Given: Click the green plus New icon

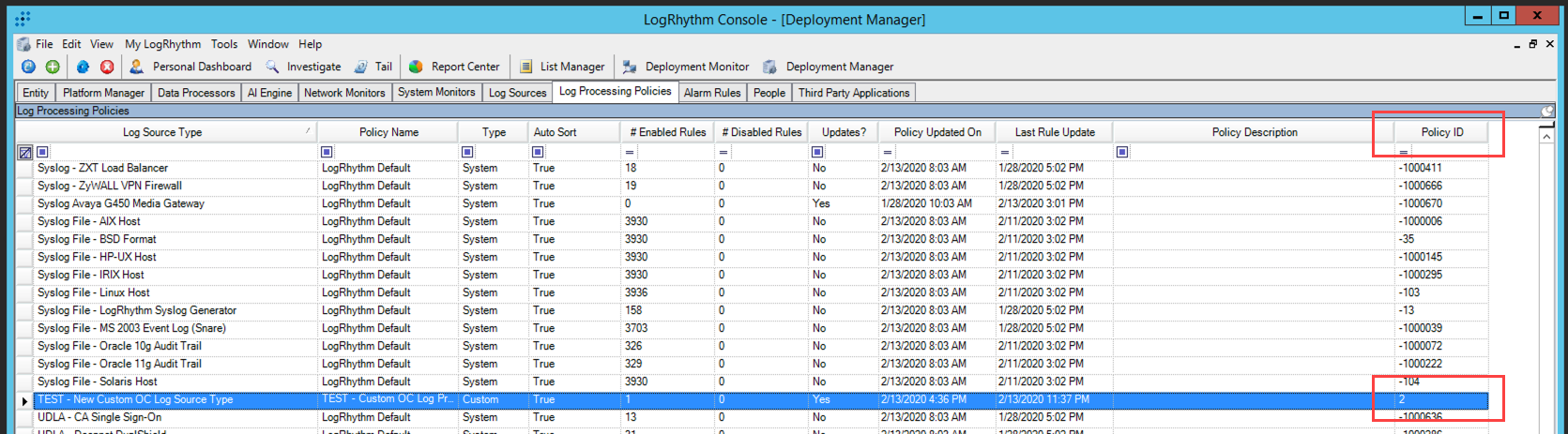Looking at the screenshot, I should tap(53, 67).
